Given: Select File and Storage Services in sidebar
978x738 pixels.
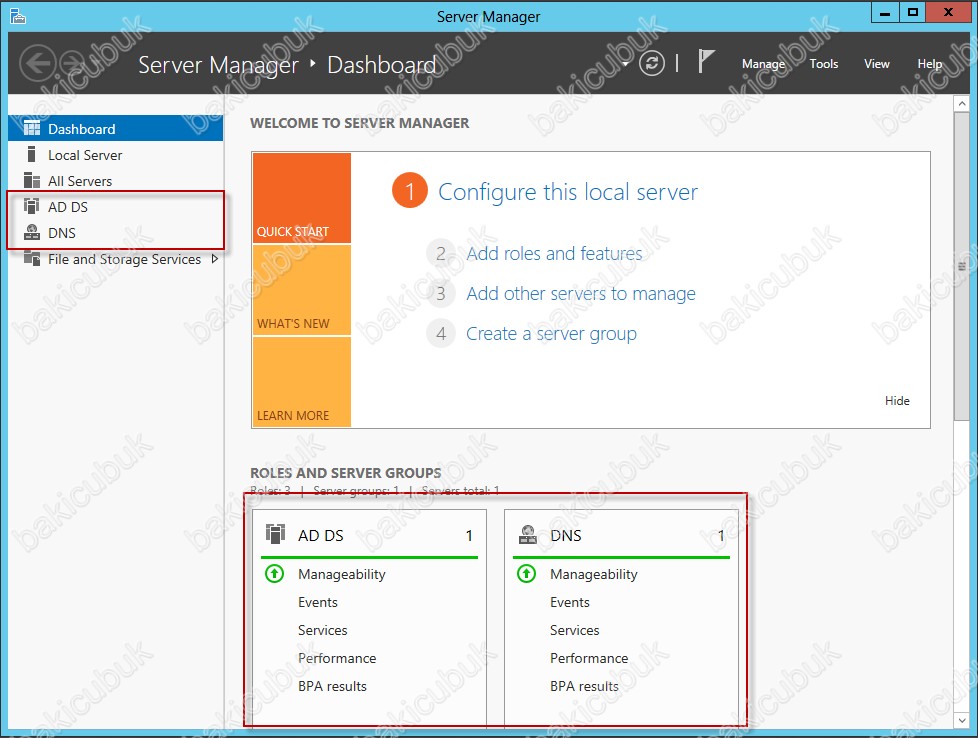Looking at the screenshot, I should point(115,259).
